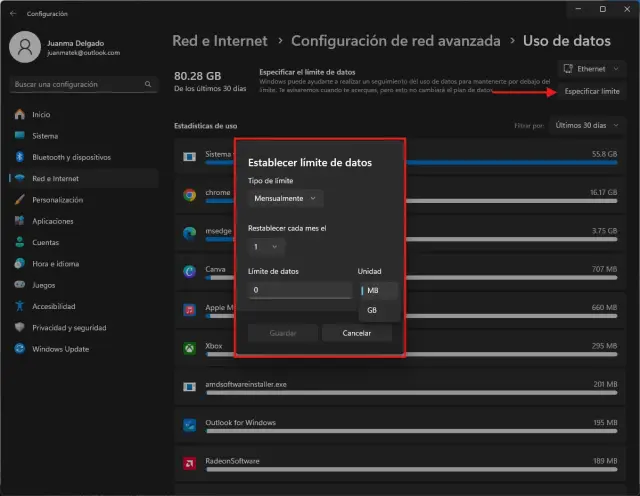Open the Ethernet network selector dropdown
This screenshot has width=640, height=496.
592,69
